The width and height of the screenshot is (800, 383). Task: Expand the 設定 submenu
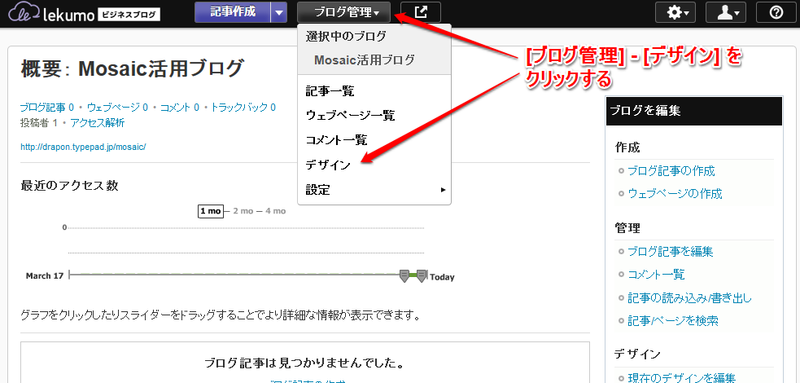pos(374,190)
